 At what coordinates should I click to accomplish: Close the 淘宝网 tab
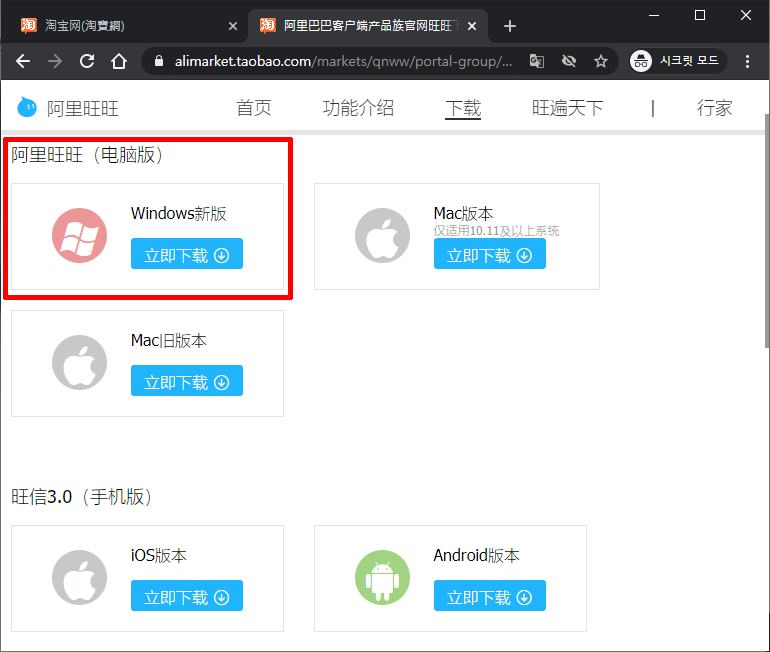(x=233, y=26)
